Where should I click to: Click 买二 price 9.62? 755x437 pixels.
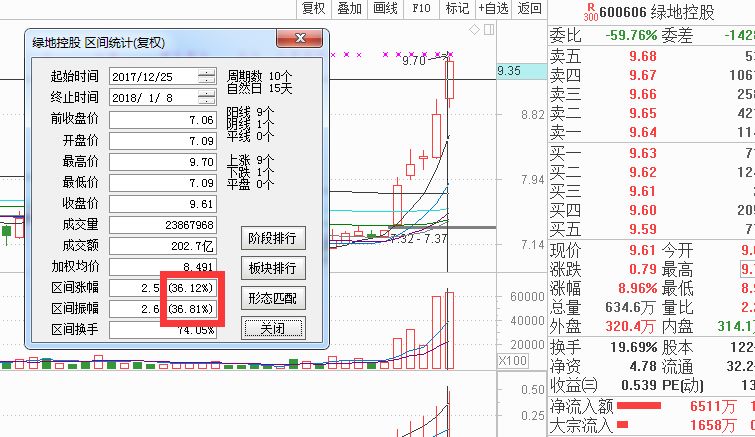pyautogui.click(x=643, y=172)
